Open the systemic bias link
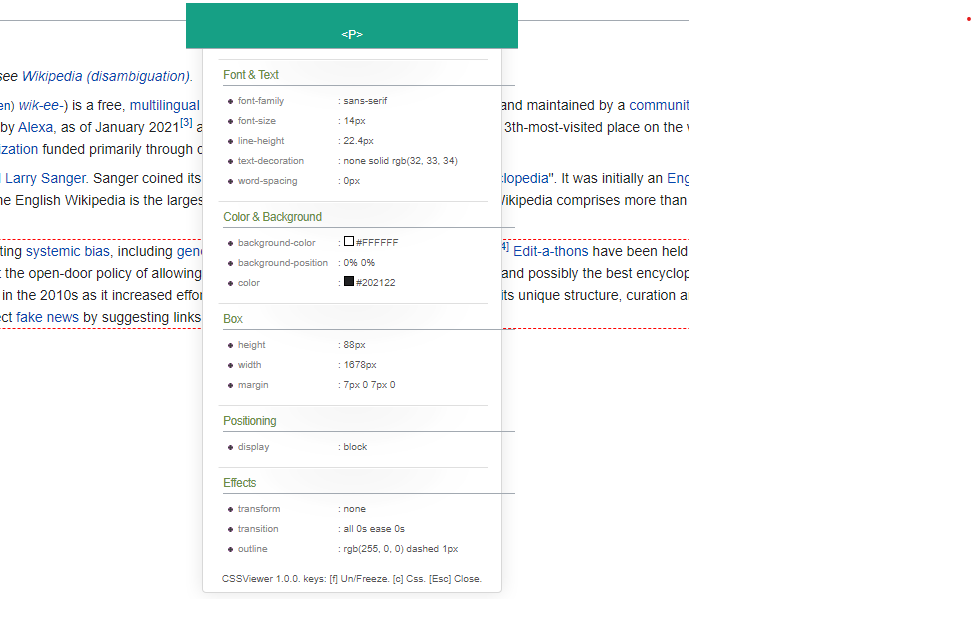Screen dimensions: 972x627 coord(68,251)
